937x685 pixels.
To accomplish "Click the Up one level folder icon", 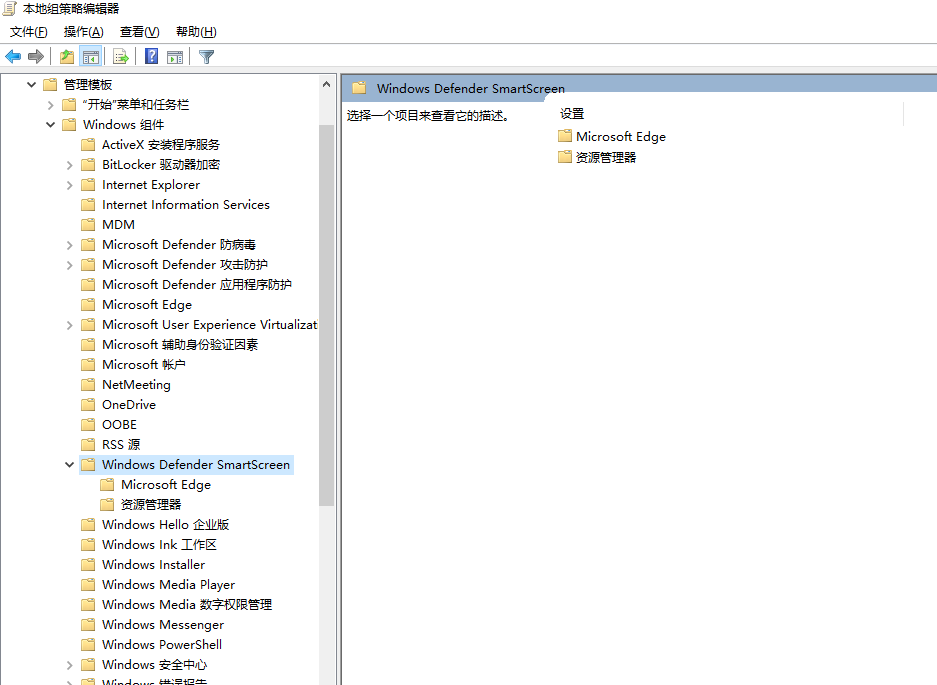I will point(67,57).
